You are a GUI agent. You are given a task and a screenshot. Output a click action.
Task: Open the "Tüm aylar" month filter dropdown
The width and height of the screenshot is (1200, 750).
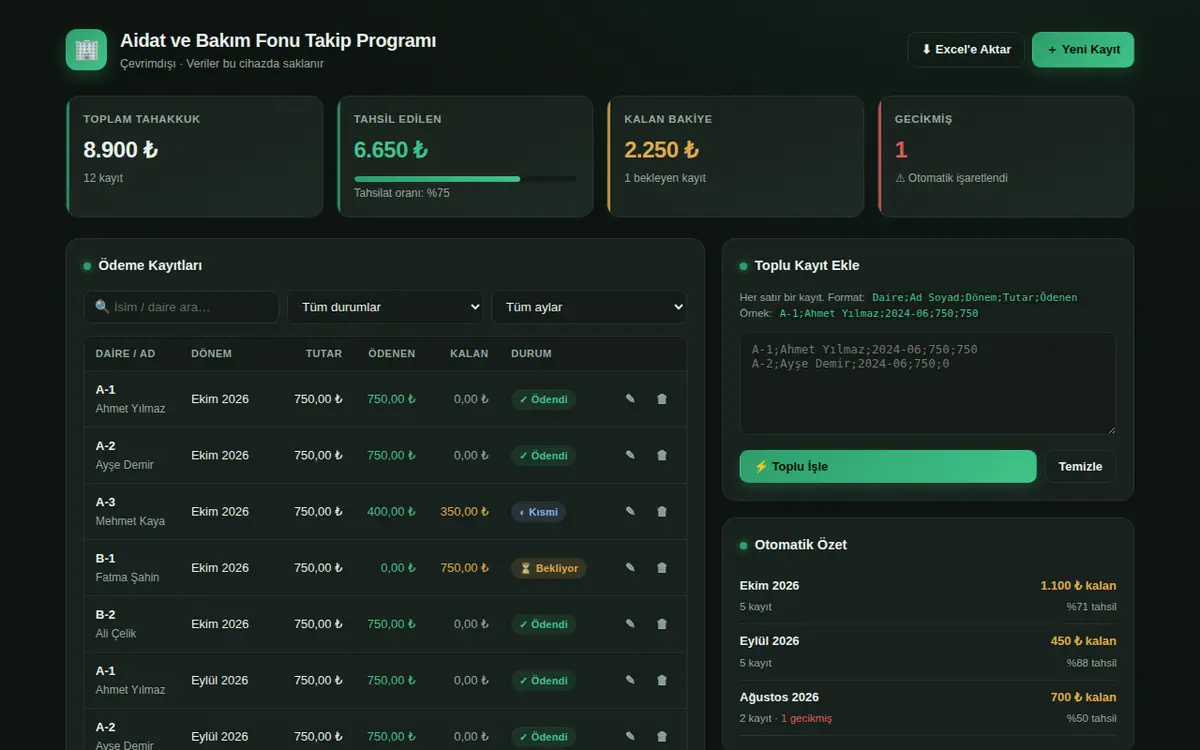point(589,307)
